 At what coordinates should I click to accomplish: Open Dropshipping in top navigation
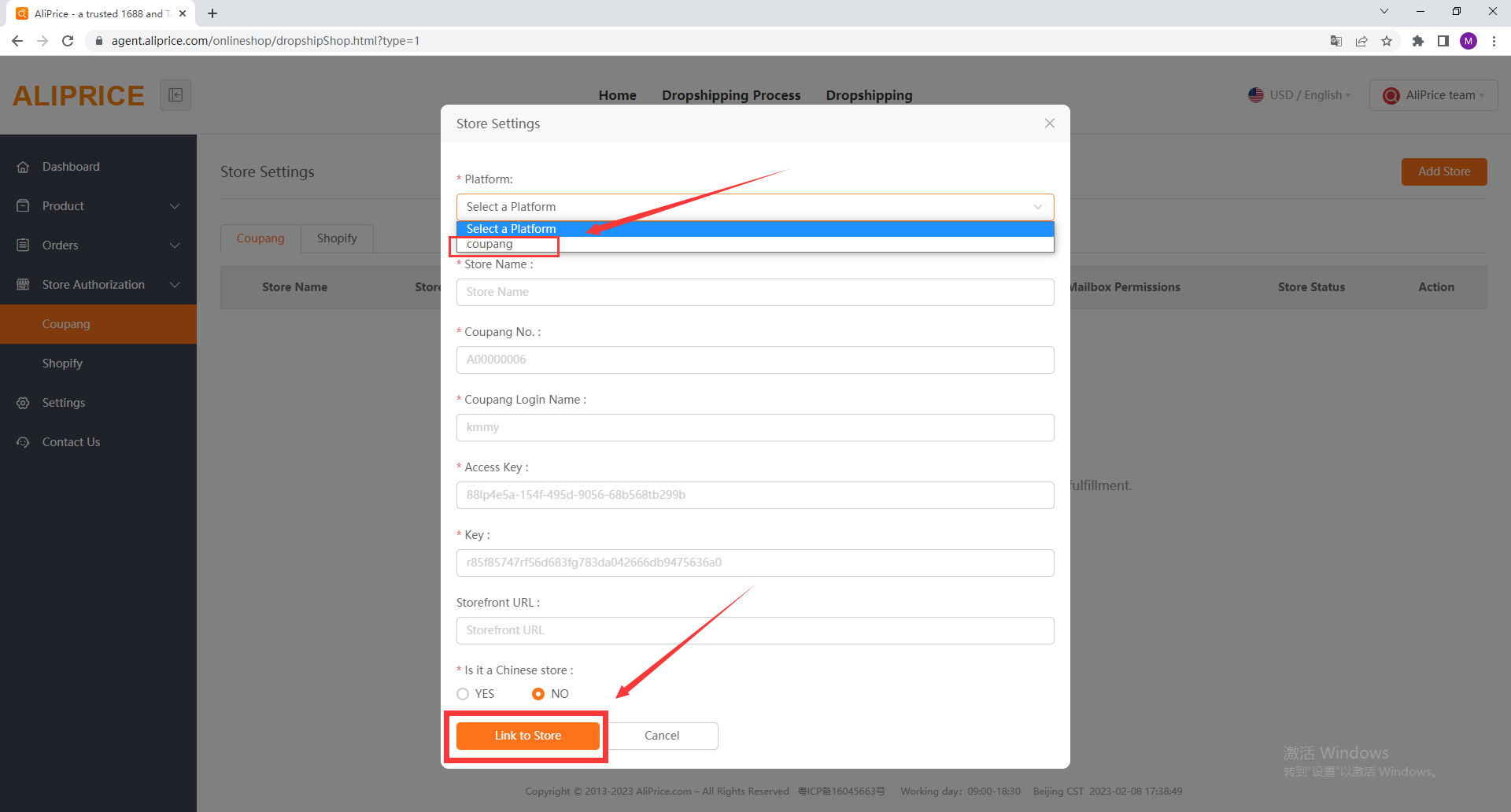[x=869, y=95]
